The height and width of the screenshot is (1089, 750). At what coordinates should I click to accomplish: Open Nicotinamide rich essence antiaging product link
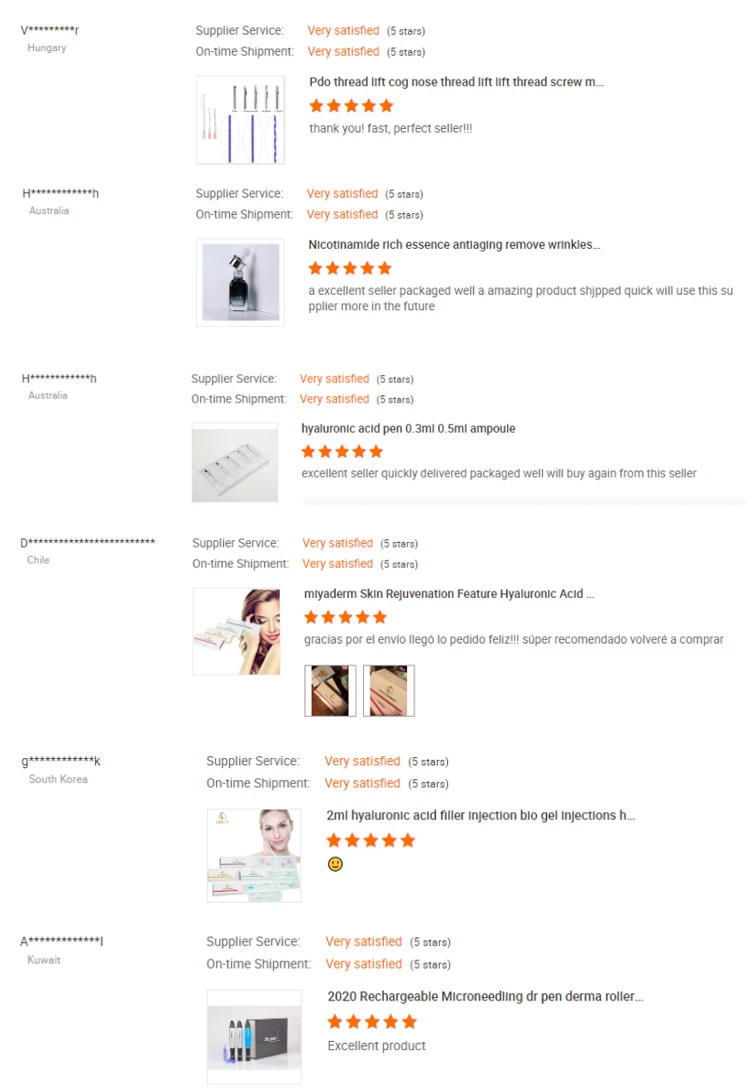coord(454,244)
